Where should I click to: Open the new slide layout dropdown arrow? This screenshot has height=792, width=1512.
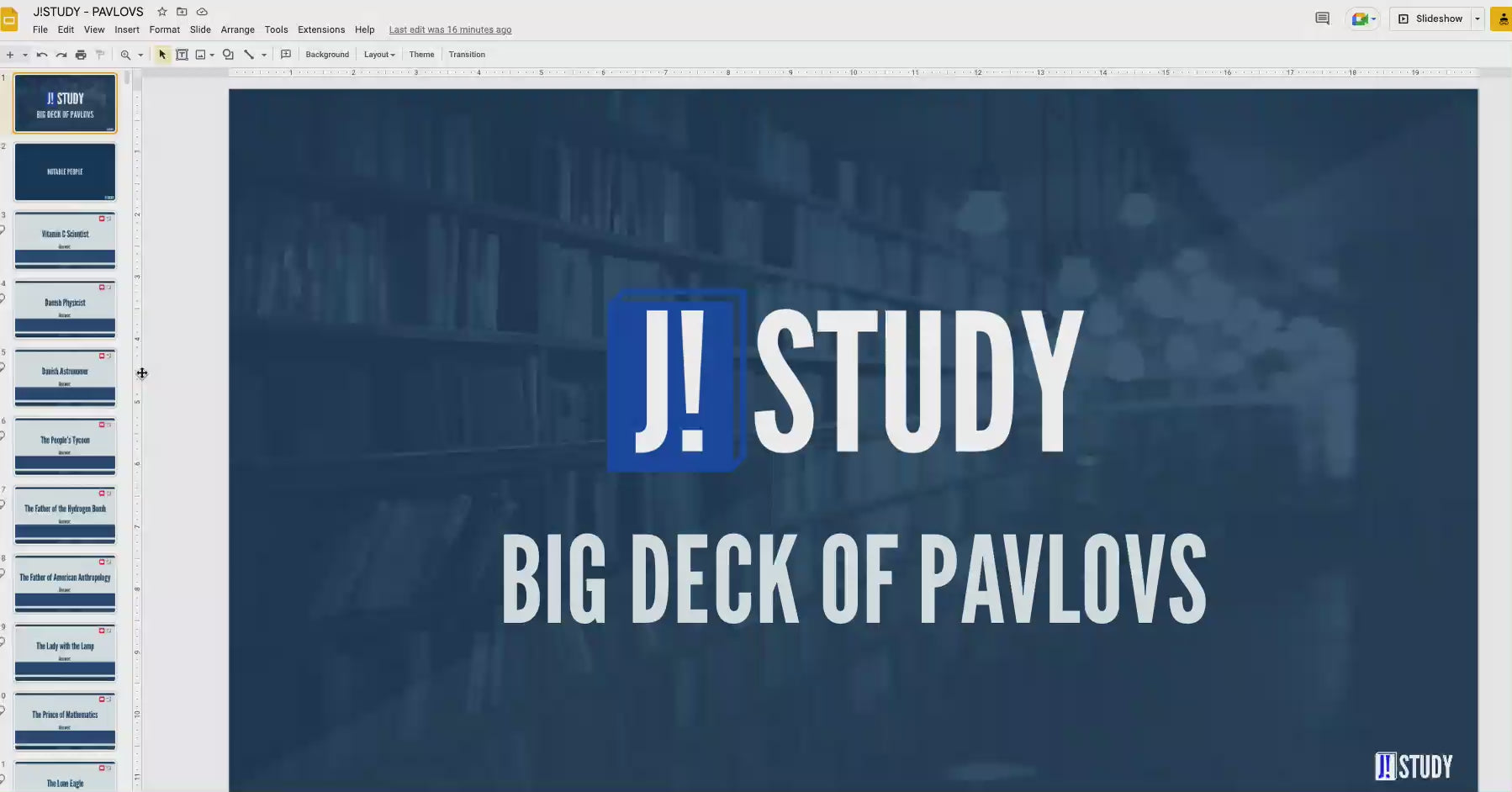point(25,55)
